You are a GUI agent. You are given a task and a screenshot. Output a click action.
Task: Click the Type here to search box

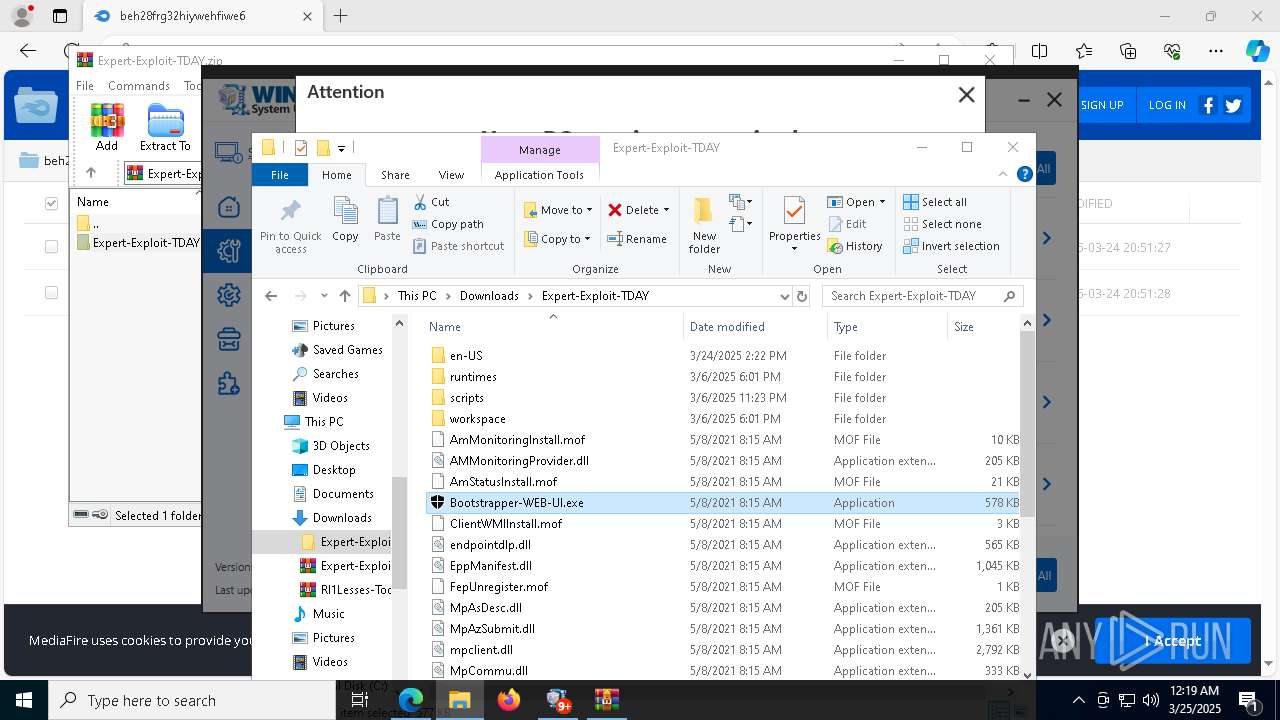pos(192,700)
